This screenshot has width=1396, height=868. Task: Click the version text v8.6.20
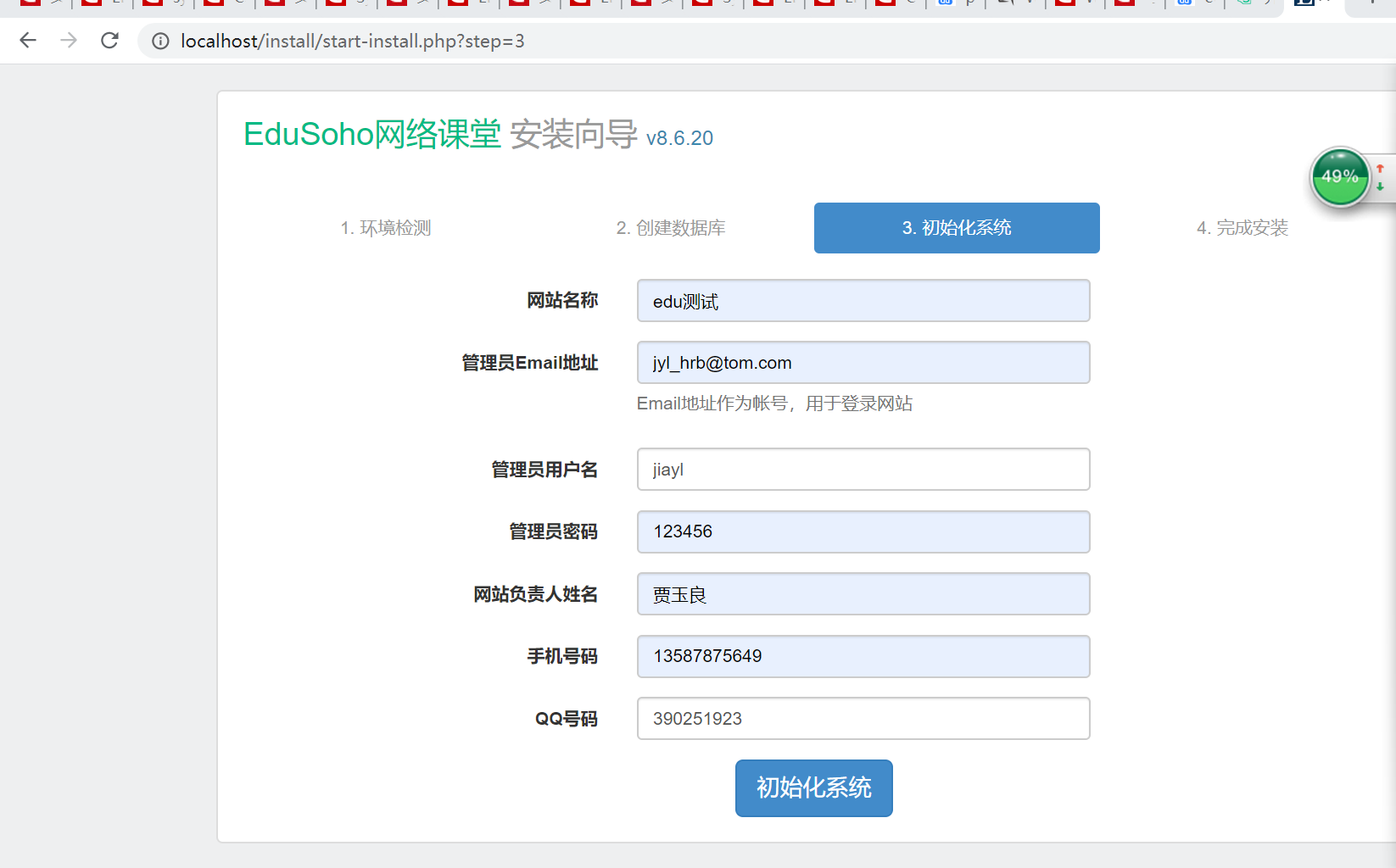tap(679, 138)
